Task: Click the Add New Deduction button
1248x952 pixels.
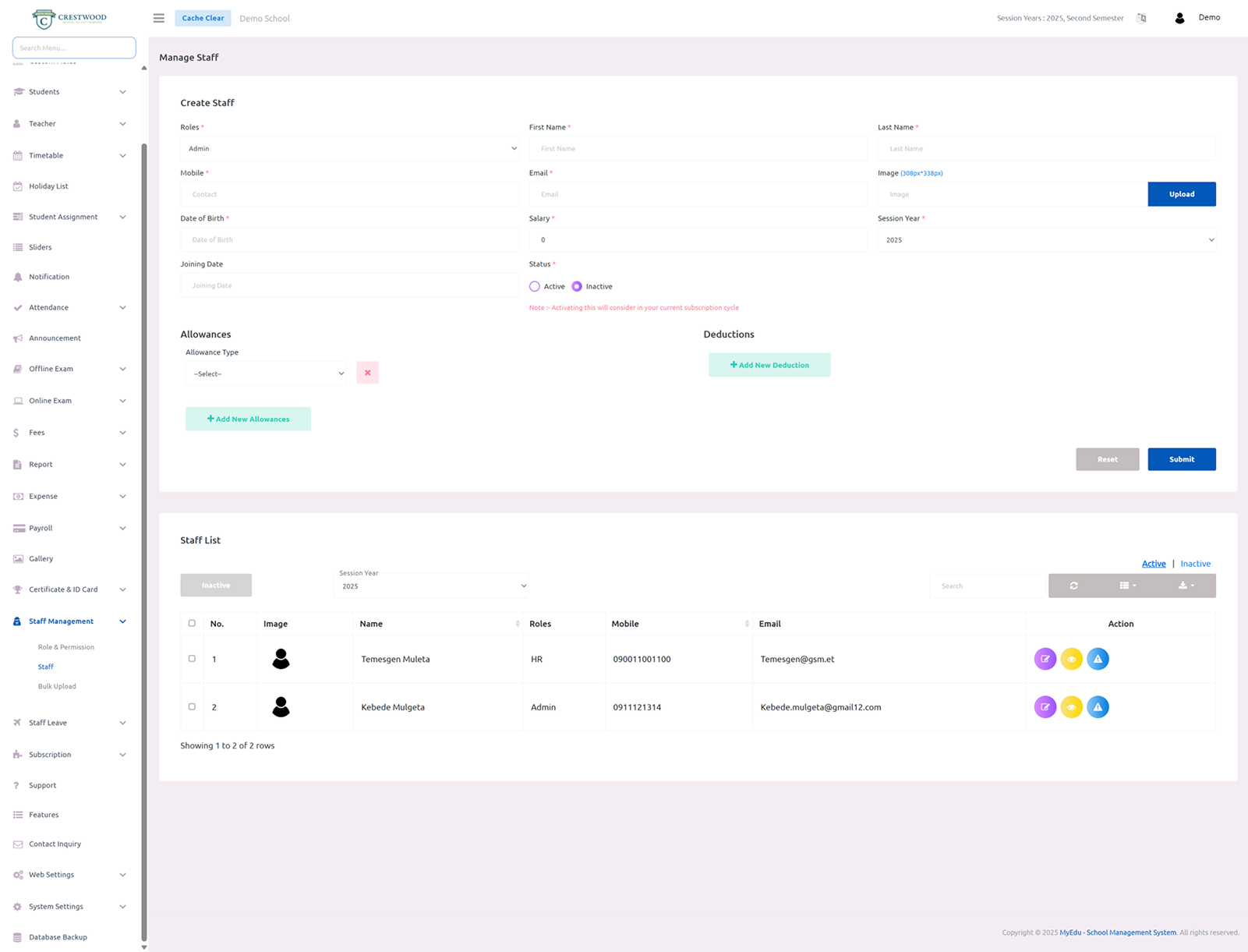Action: coord(769,365)
